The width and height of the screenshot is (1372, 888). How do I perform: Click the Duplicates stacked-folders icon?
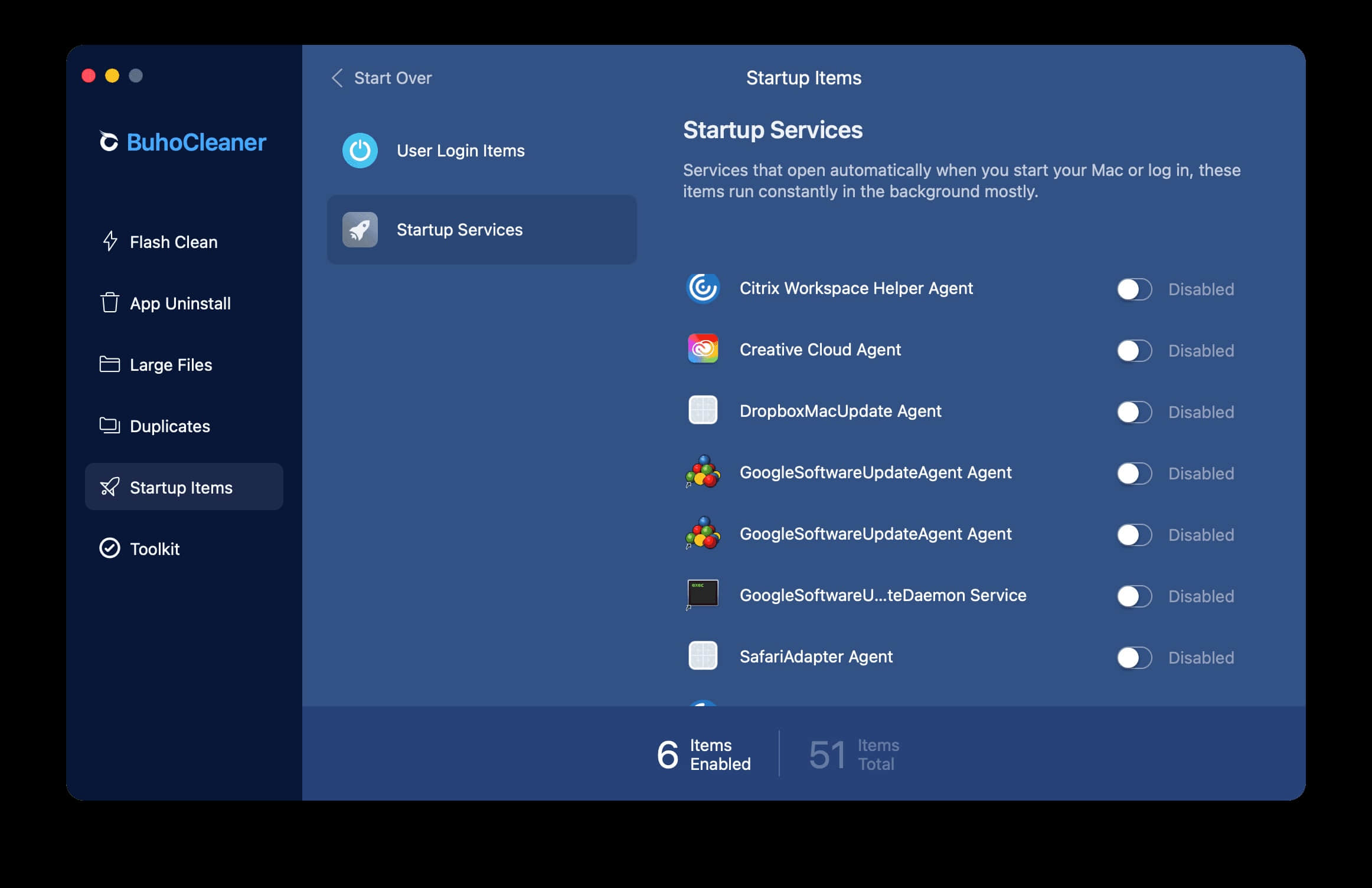[x=110, y=426]
